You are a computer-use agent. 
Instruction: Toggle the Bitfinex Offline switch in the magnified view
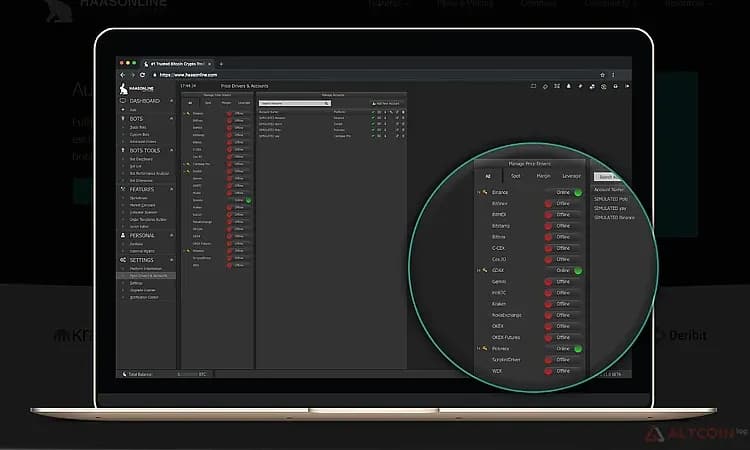[564, 204]
